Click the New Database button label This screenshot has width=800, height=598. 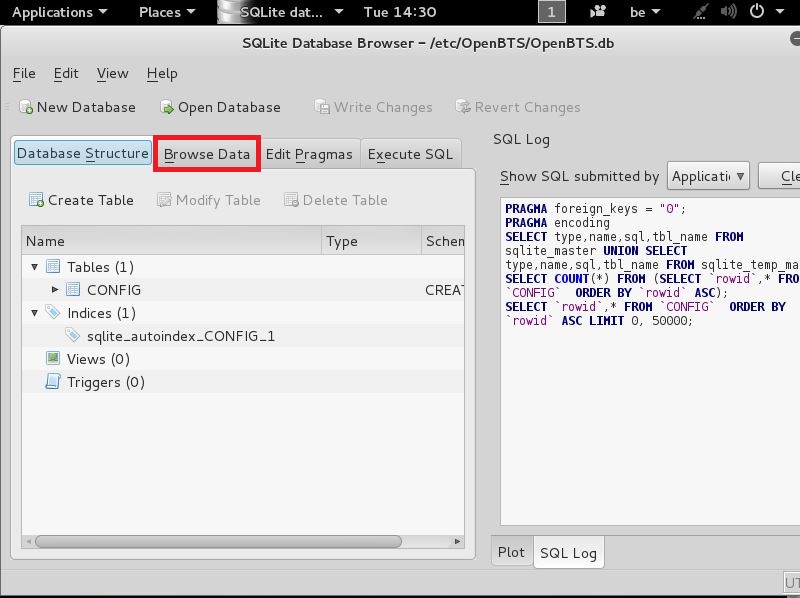(86, 107)
